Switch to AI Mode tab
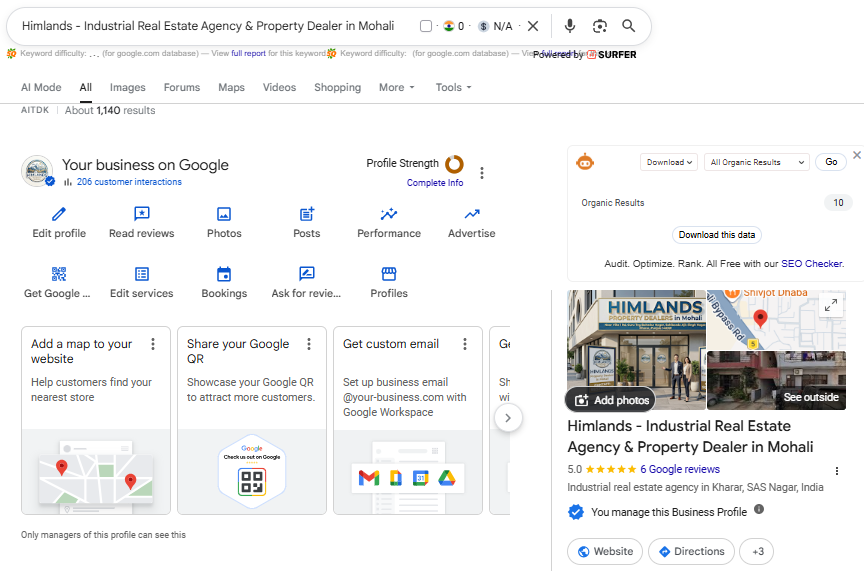Image resolution: width=864 pixels, height=571 pixels. click(x=41, y=87)
